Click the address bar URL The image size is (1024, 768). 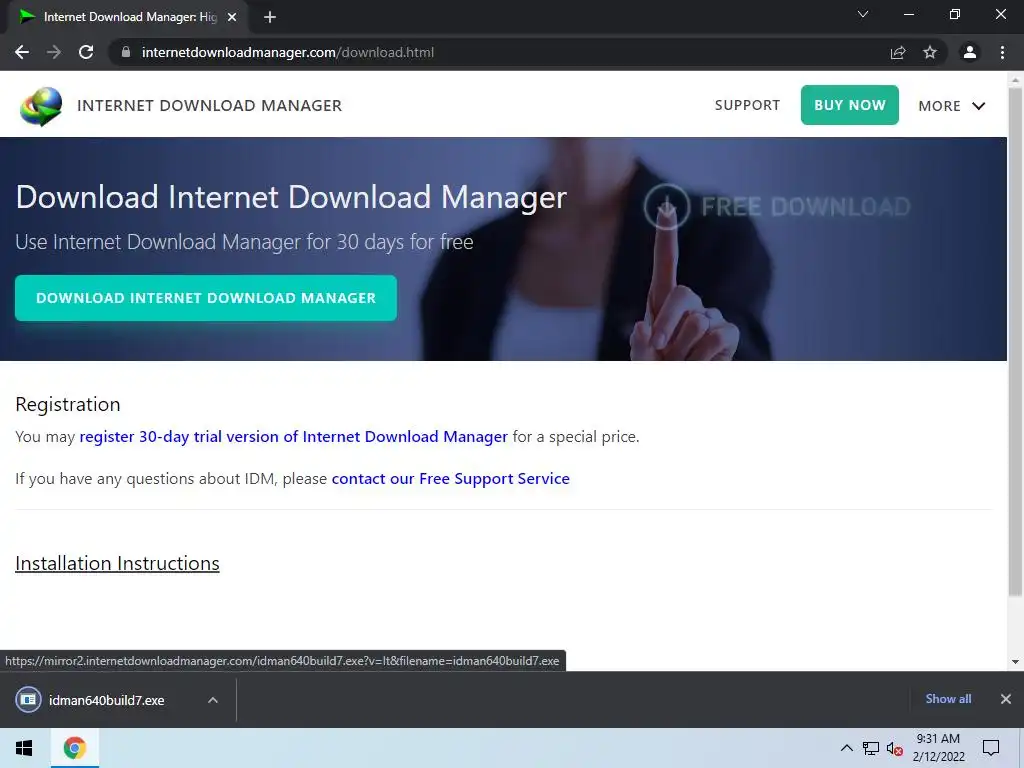click(x=287, y=52)
